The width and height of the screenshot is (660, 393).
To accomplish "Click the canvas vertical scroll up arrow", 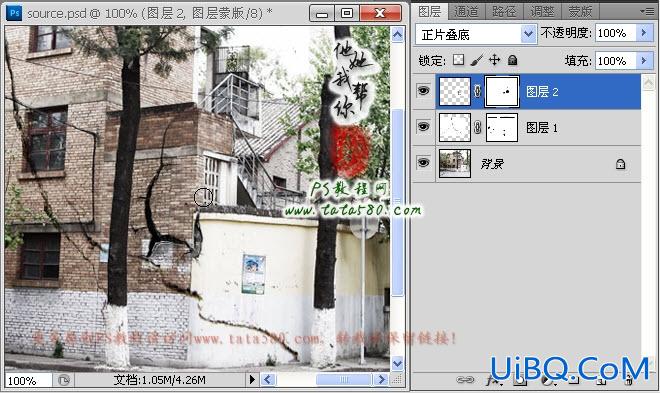I will click(x=397, y=35).
